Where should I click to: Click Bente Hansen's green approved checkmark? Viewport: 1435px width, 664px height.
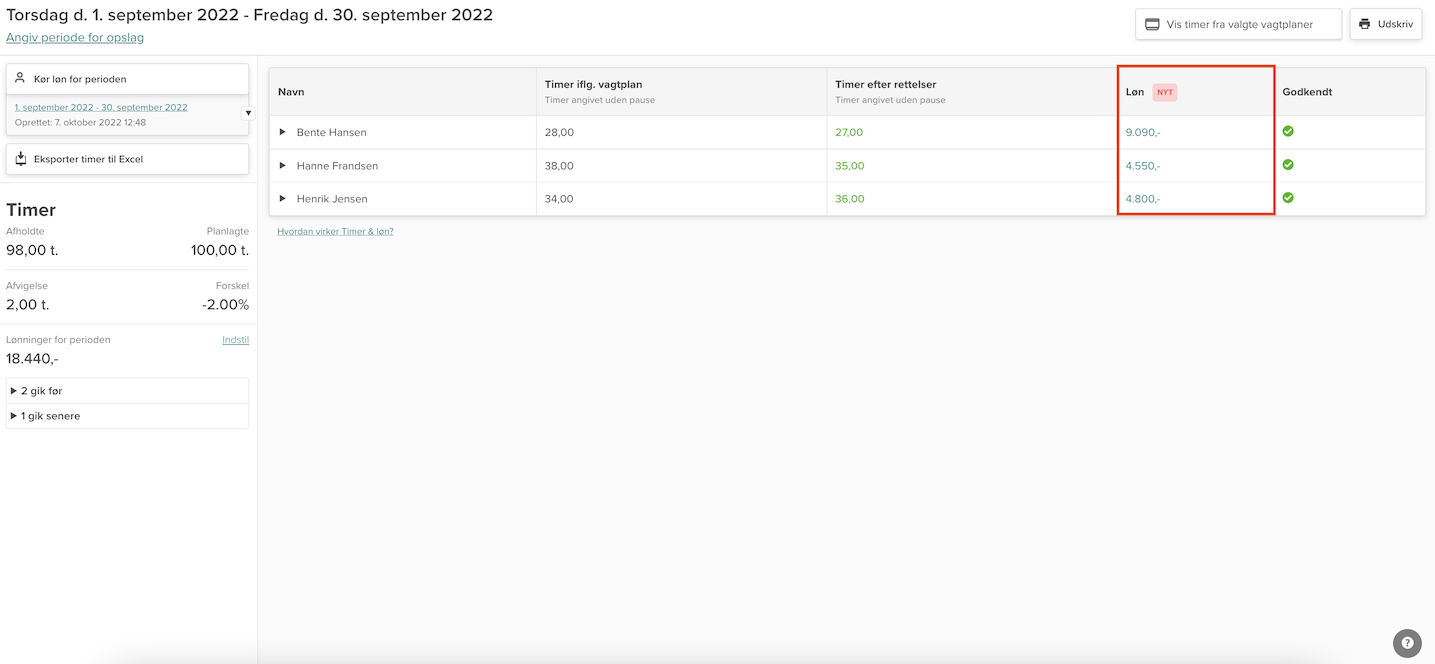(x=1288, y=131)
